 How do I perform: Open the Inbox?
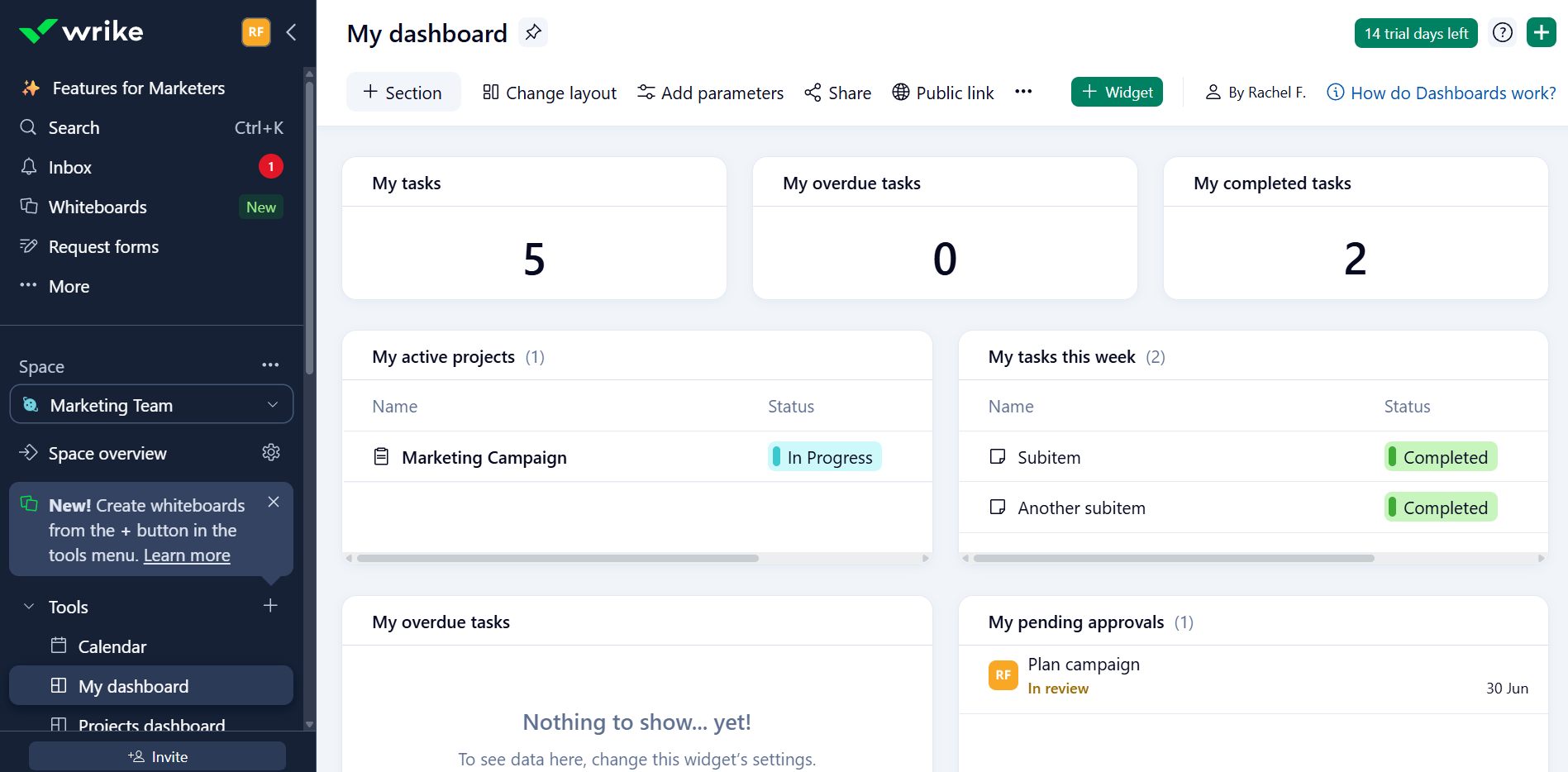pos(151,168)
